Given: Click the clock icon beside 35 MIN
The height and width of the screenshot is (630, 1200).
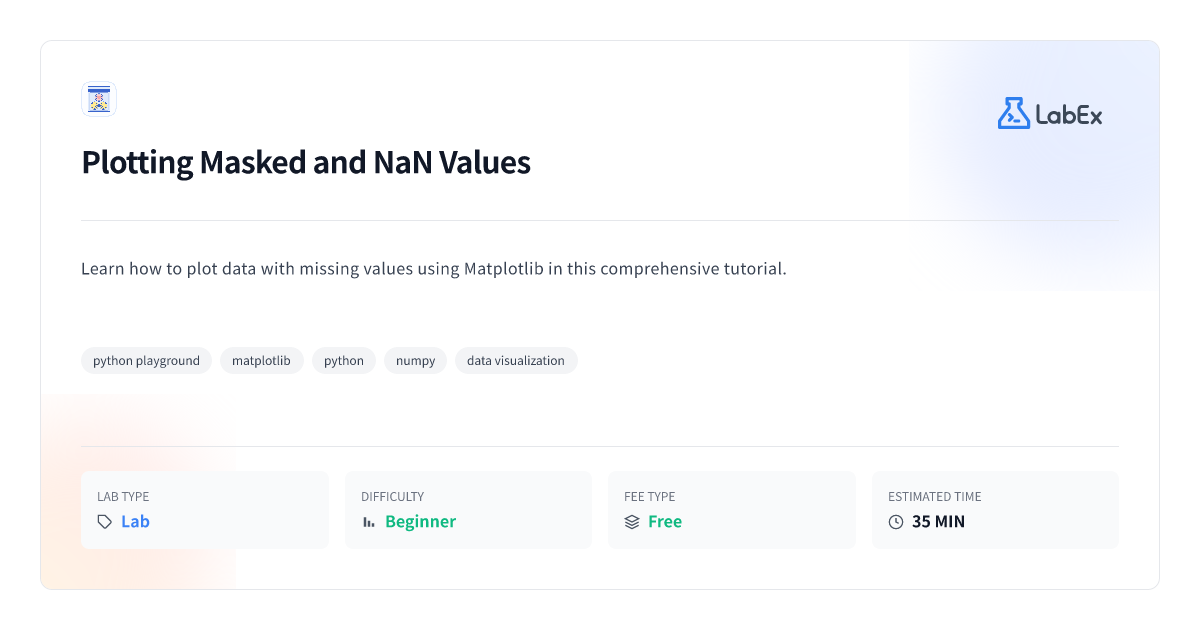Looking at the screenshot, I should coord(896,522).
